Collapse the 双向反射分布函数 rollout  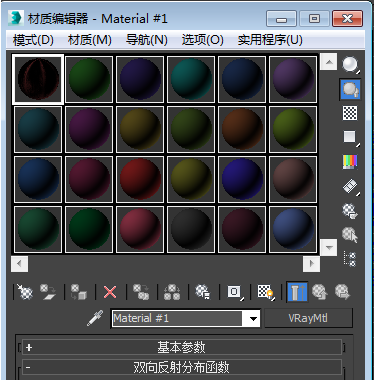[x=182, y=367]
